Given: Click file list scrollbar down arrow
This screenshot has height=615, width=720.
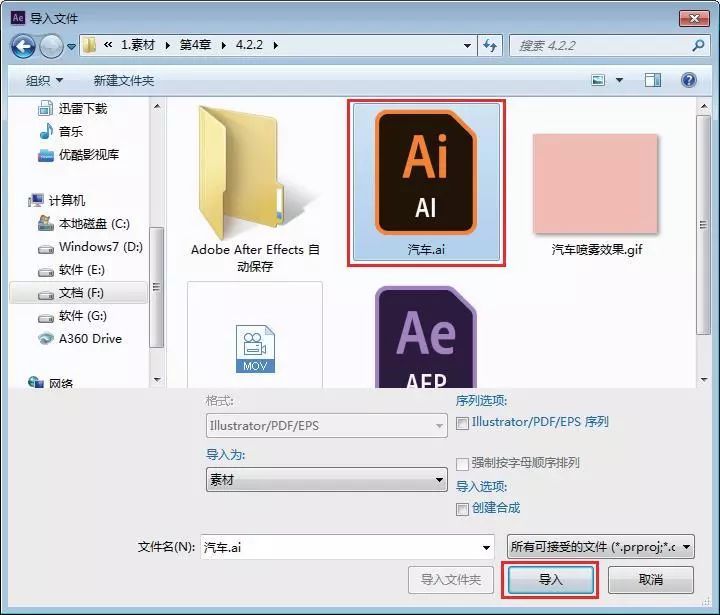Looking at the screenshot, I should coord(703,379).
